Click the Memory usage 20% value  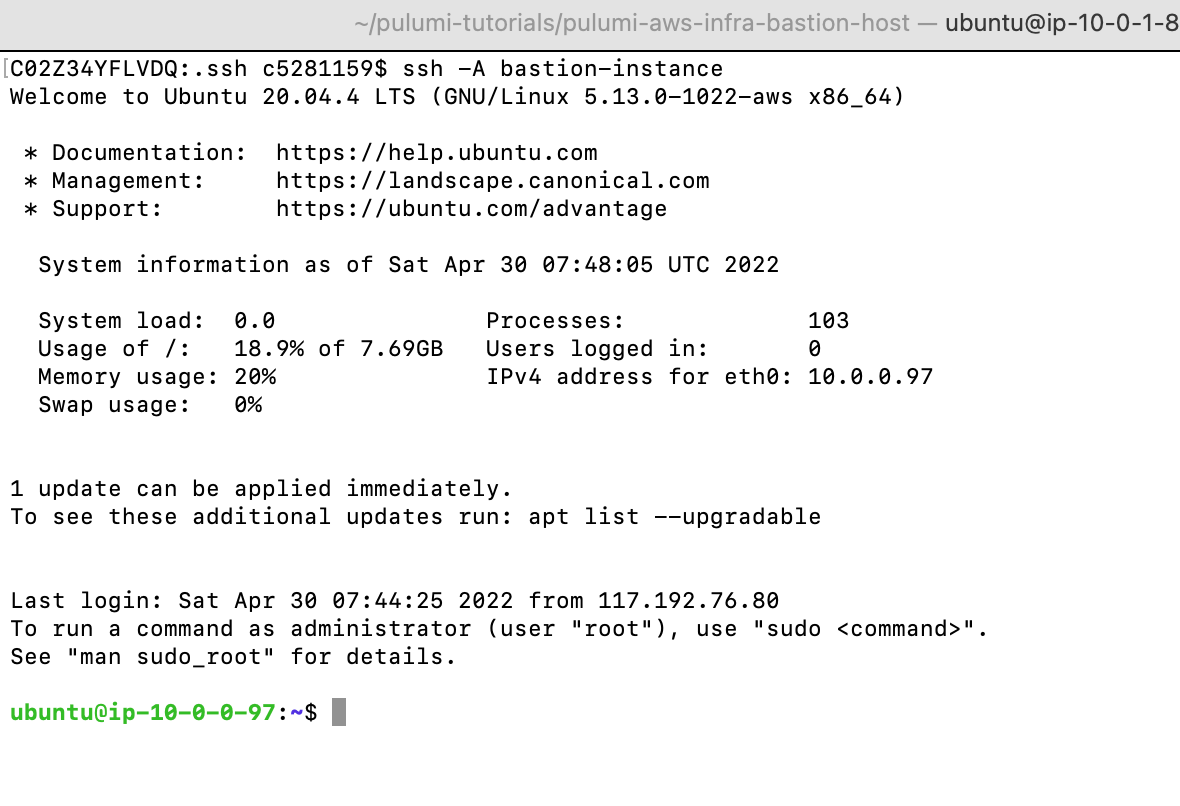point(255,376)
